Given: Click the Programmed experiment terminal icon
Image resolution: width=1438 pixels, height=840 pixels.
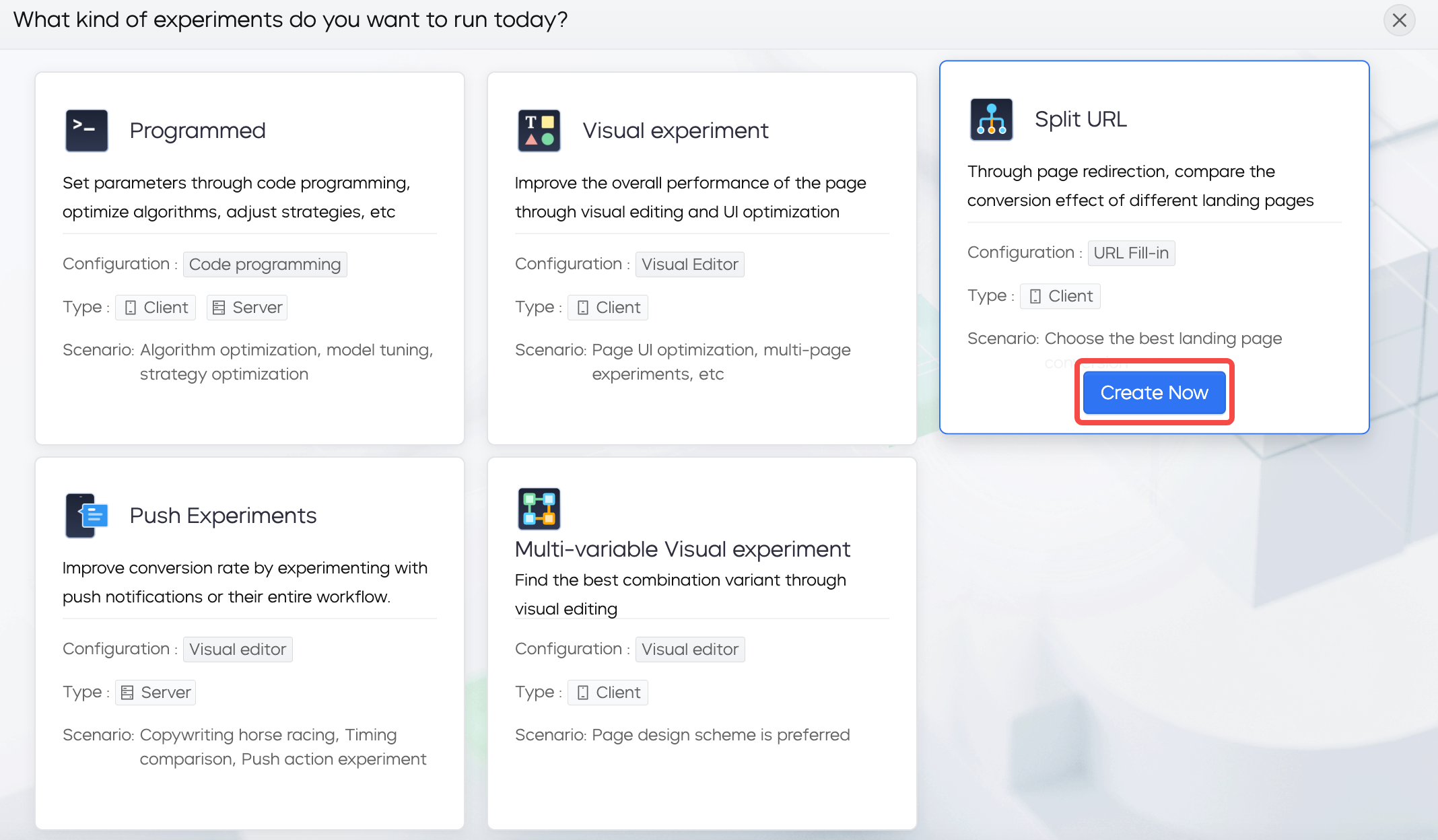Looking at the screenshot, I should pyautogui.click(x=86, y=130).
